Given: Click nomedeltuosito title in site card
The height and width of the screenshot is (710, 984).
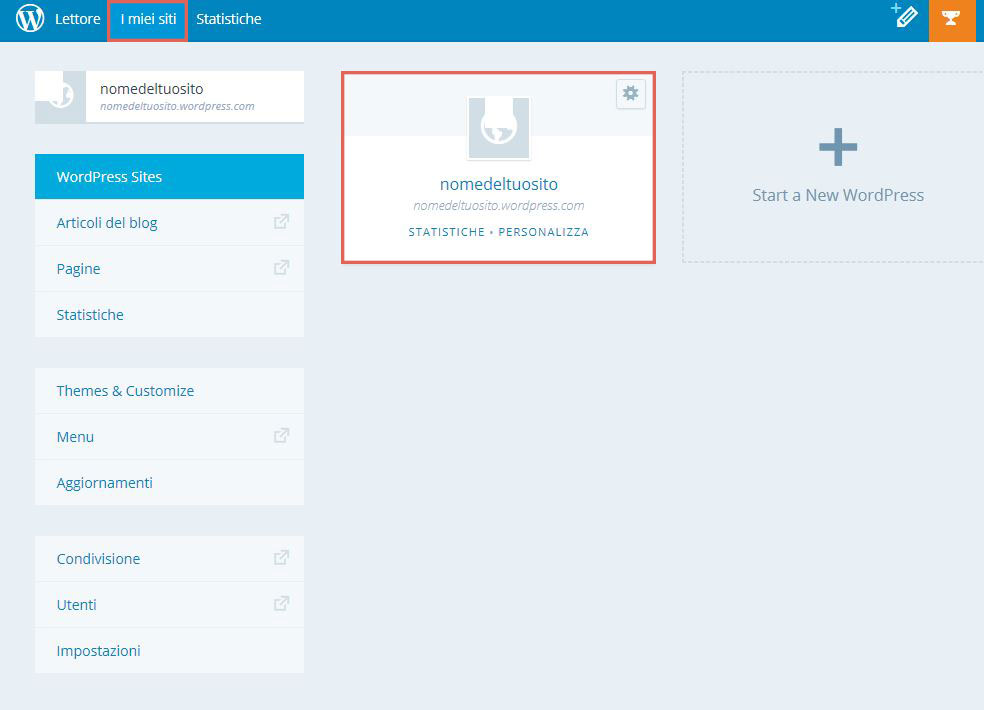Looking at the screenshot, I should point(499,184).
